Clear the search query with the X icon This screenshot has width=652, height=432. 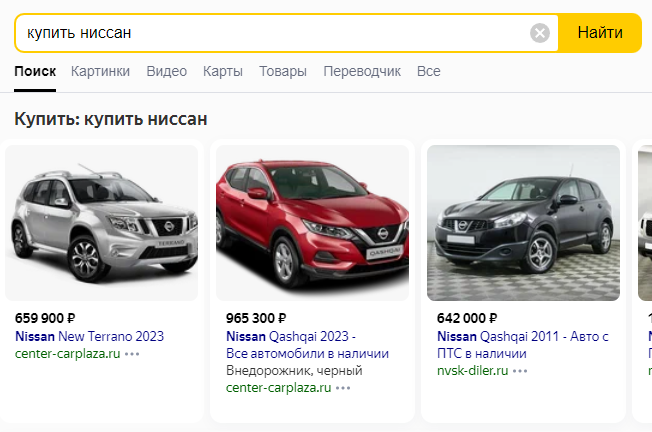pyautogui.click(x=540, y=33)
